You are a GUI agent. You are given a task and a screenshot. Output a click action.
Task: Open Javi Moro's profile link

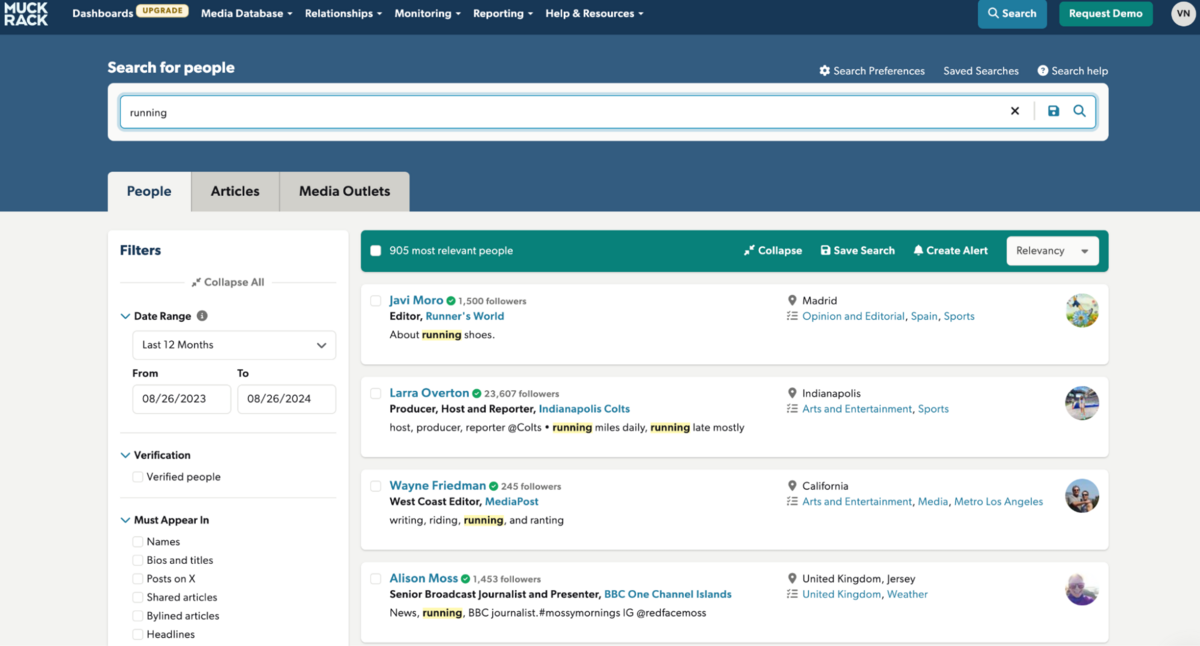coord(416,300)
